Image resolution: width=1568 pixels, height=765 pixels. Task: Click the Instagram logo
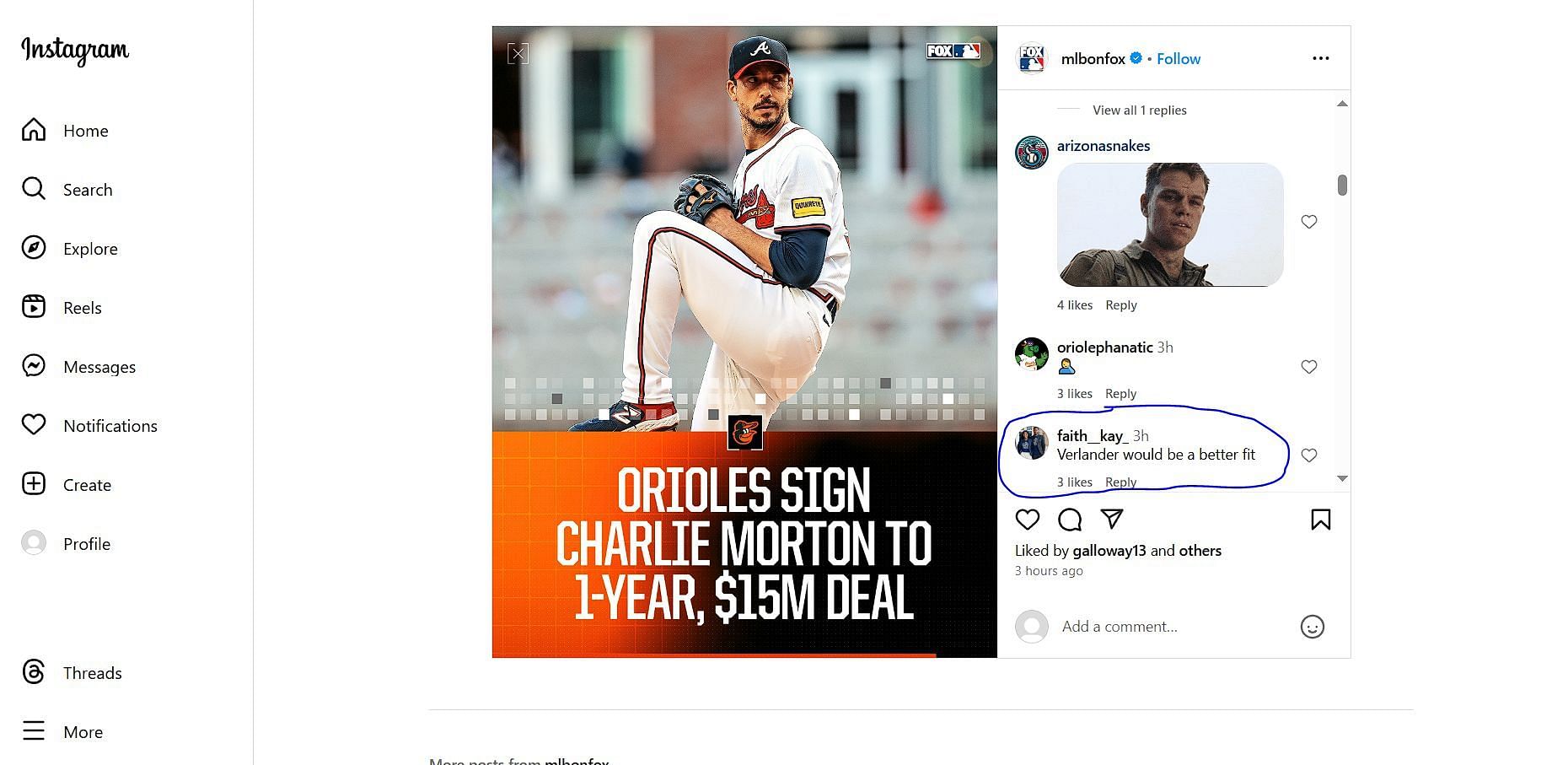point(75,51)
